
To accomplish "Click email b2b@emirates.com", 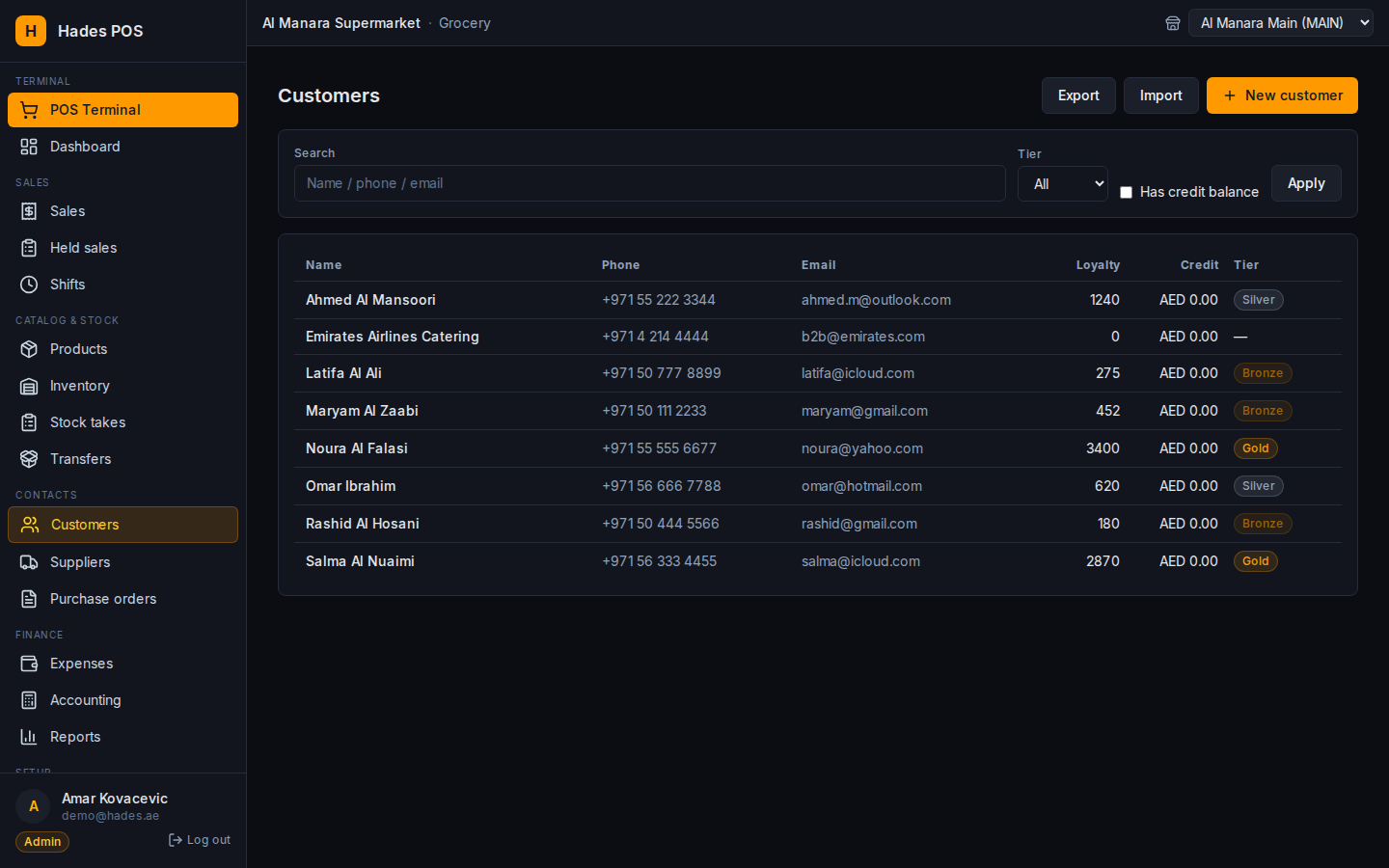I will coord(863,337).
